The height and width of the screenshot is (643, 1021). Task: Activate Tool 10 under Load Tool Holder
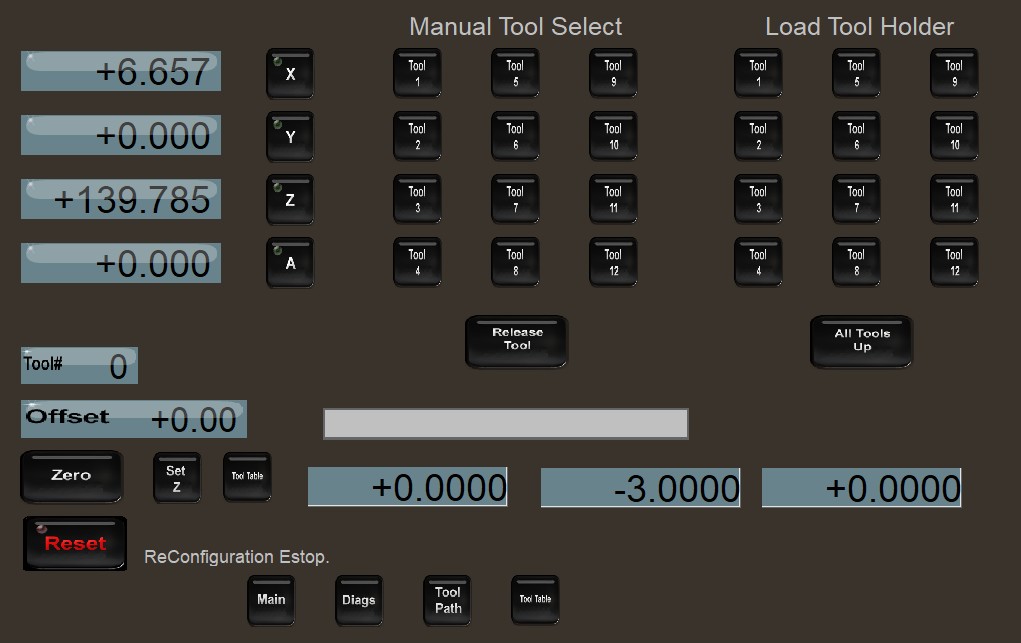coord(955,136)
